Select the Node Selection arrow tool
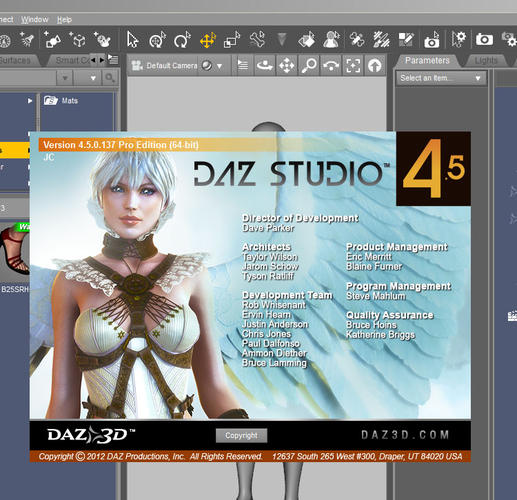Screen dimensions: 517x500 tap(132, 40)
